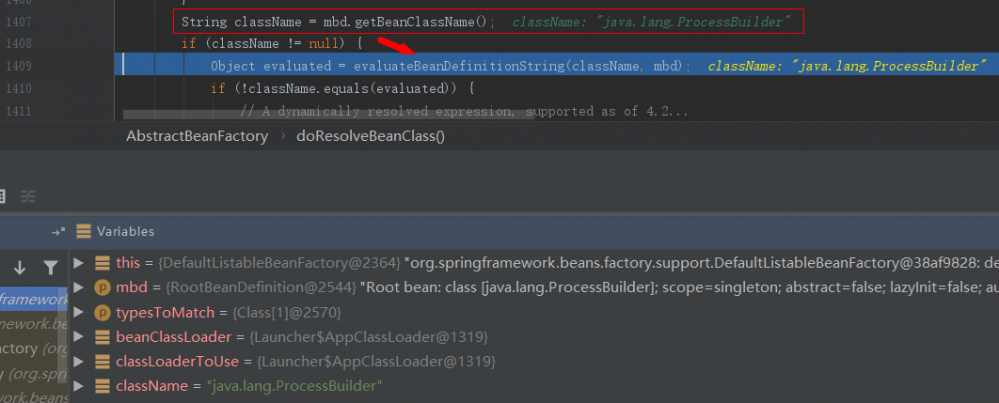Viewport: 999px width, 403px height.
Task: Click the object icon beside 'className'
Action: pyautogui.click(x=102, y=386)
